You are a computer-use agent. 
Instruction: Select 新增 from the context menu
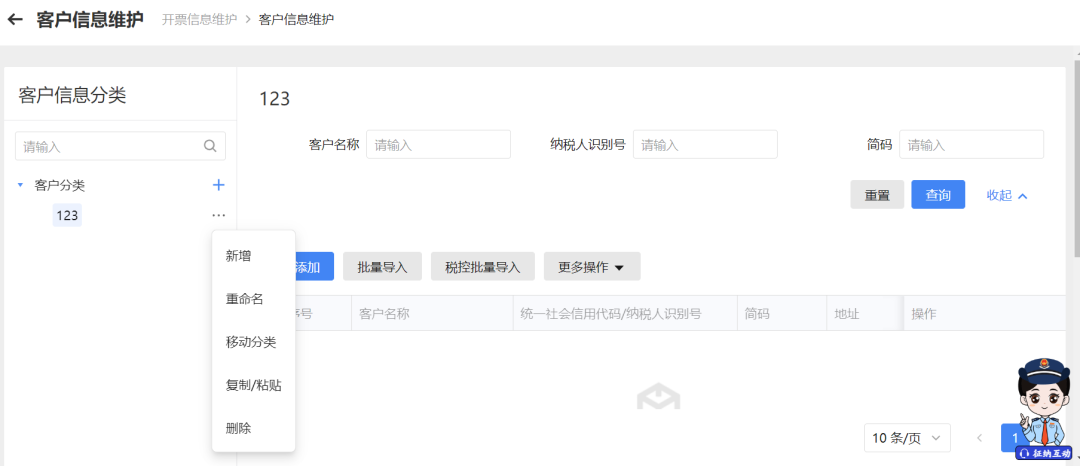238,256
